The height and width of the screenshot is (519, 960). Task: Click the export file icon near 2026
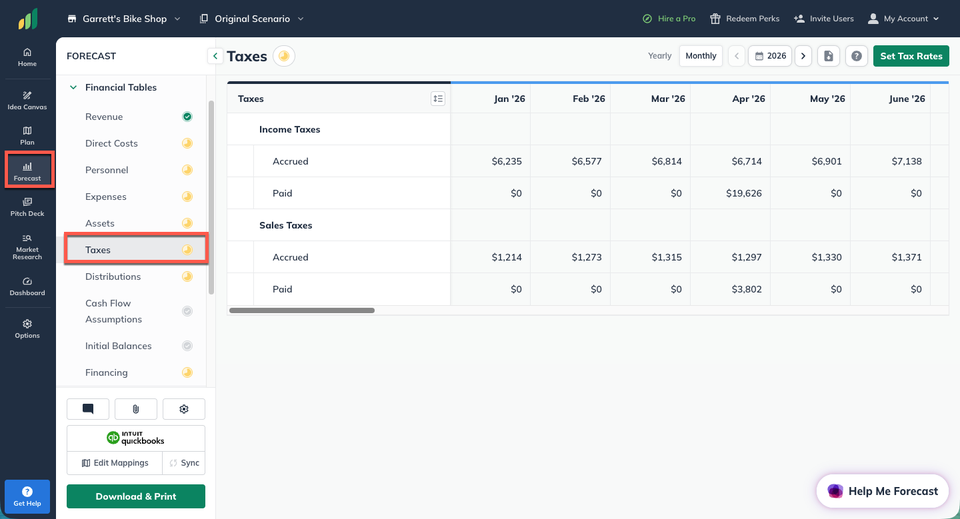(x=828, y=56)
